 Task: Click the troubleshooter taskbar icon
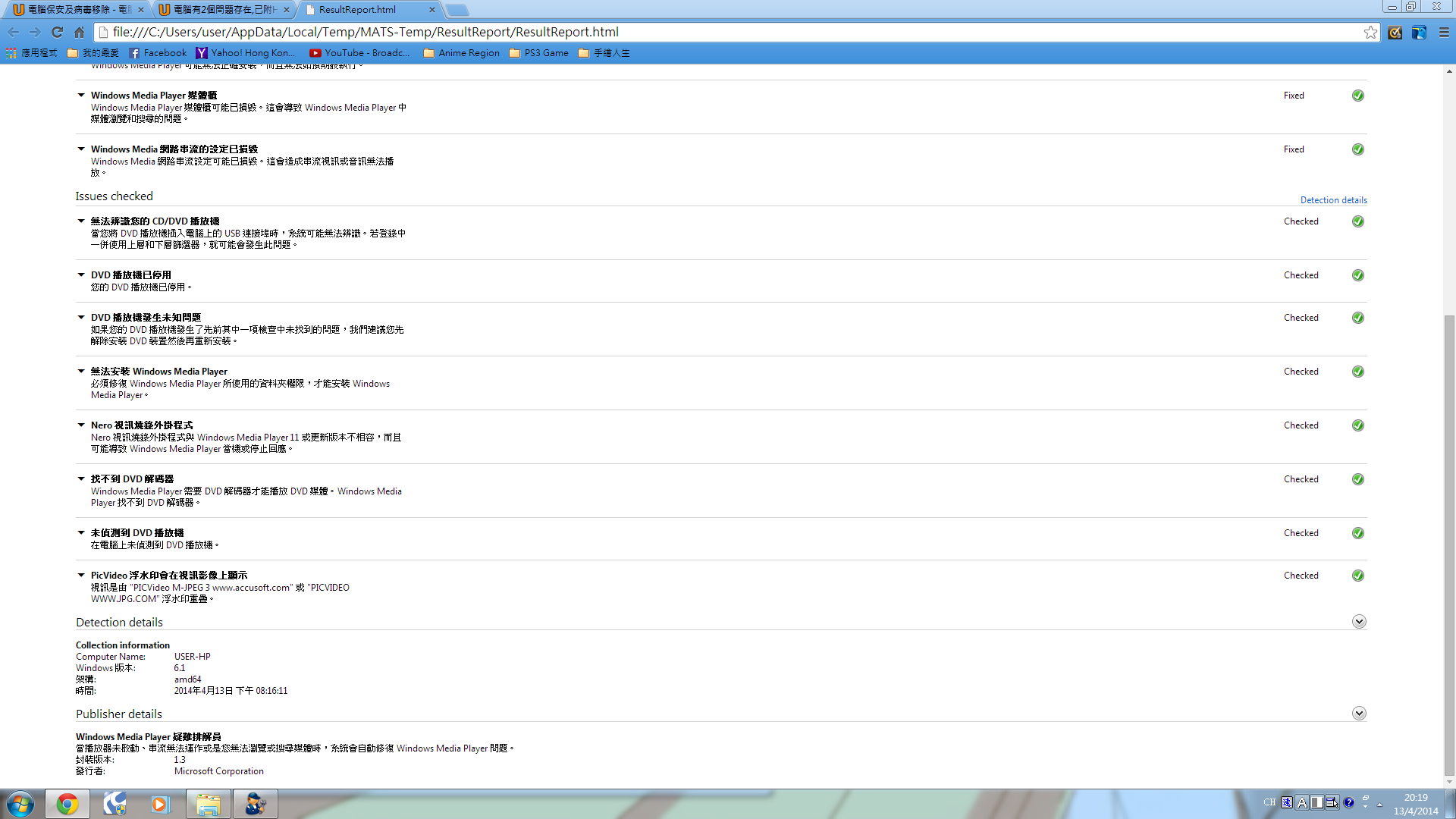click(x=255, y=804)
